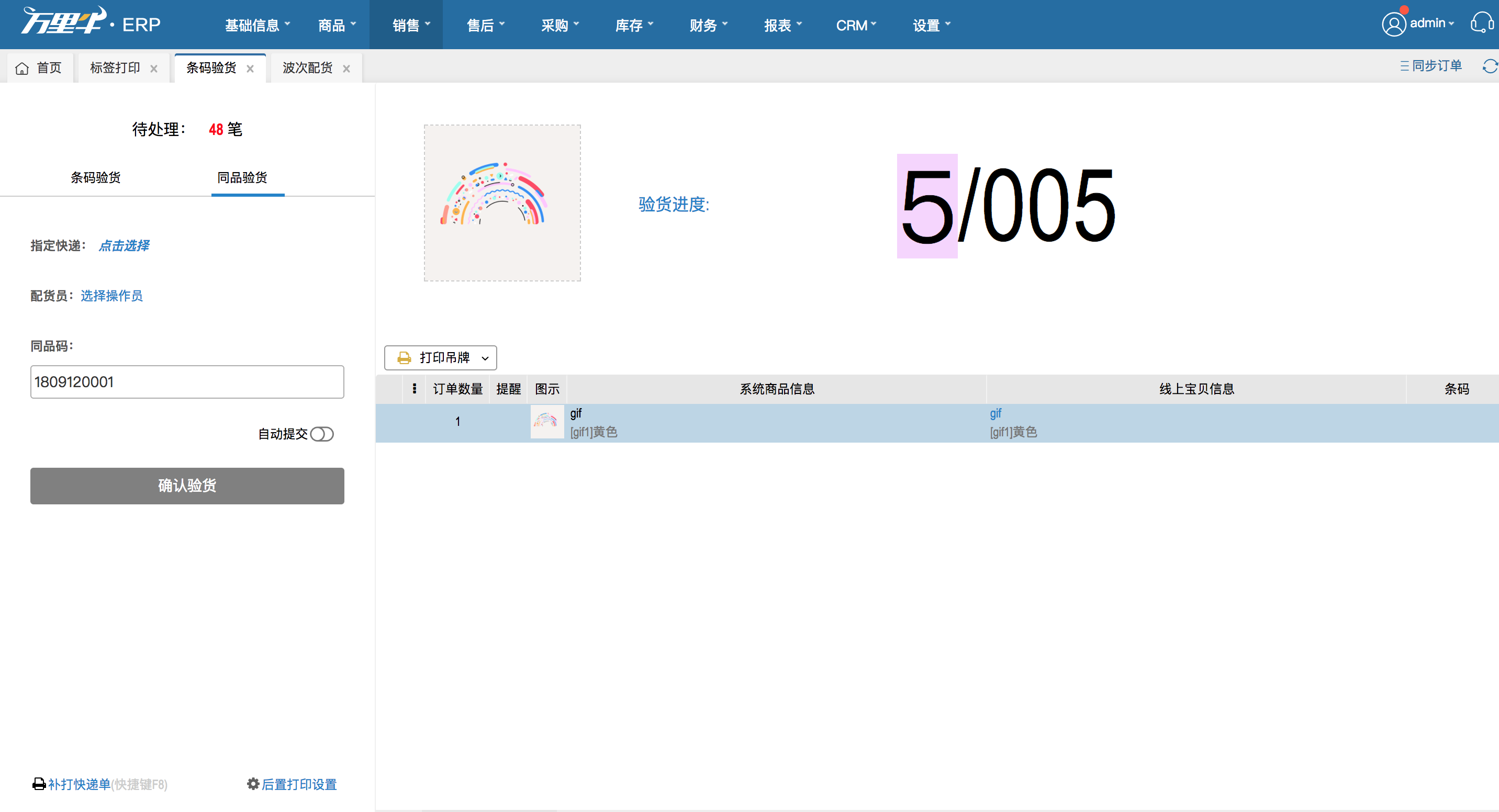Switch to the 条码验货 sub-tab
This screenshot has width=1499, height=812.
(95, 177)
